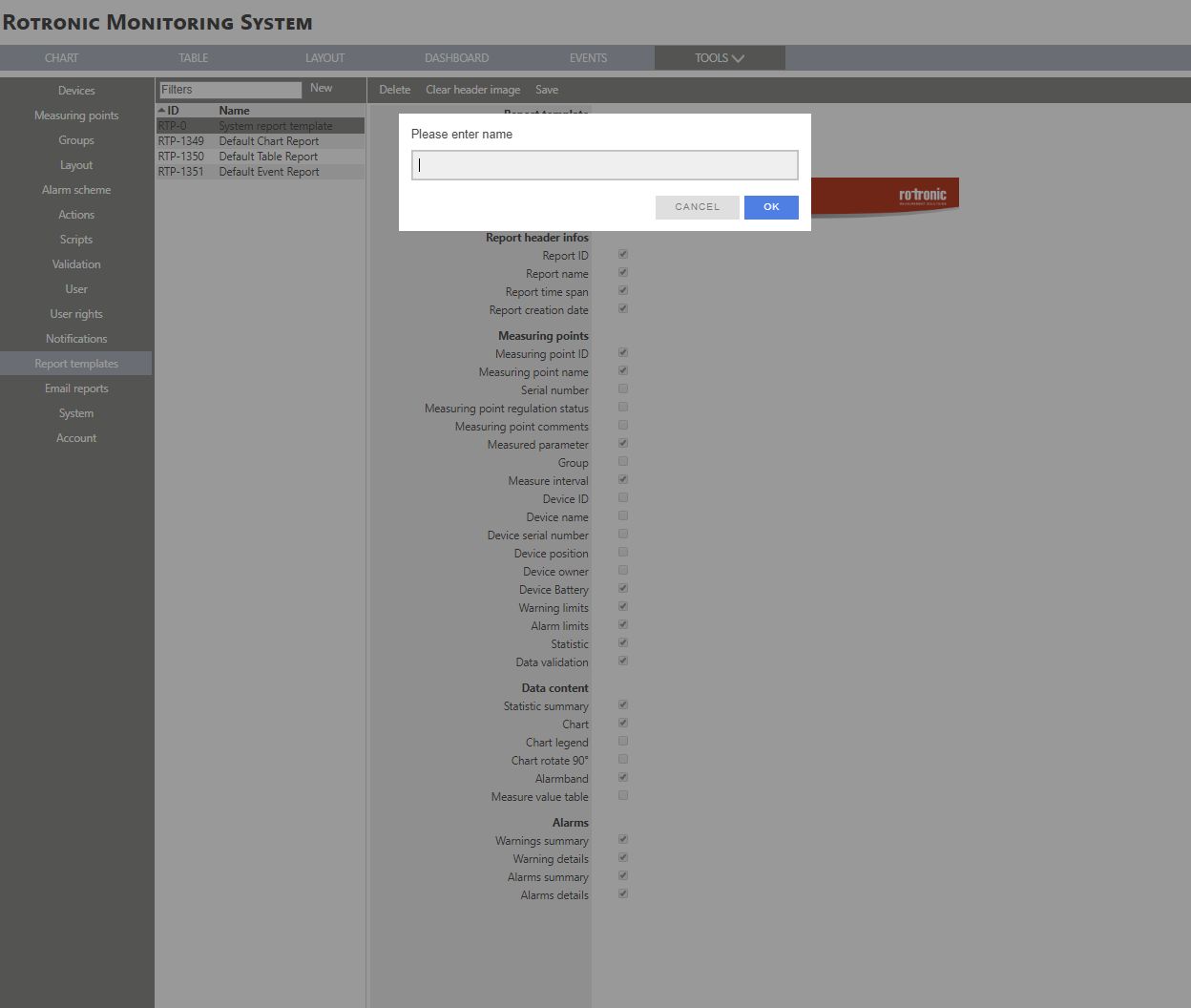Toggle Alarm limits checkbox
The height and width of the screenshot is (1008, 1191).
coord(623,625)
